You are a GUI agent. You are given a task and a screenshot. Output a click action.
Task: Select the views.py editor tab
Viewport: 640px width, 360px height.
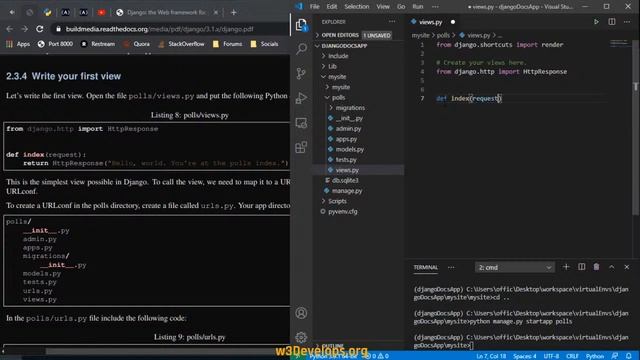coord(432,22)
